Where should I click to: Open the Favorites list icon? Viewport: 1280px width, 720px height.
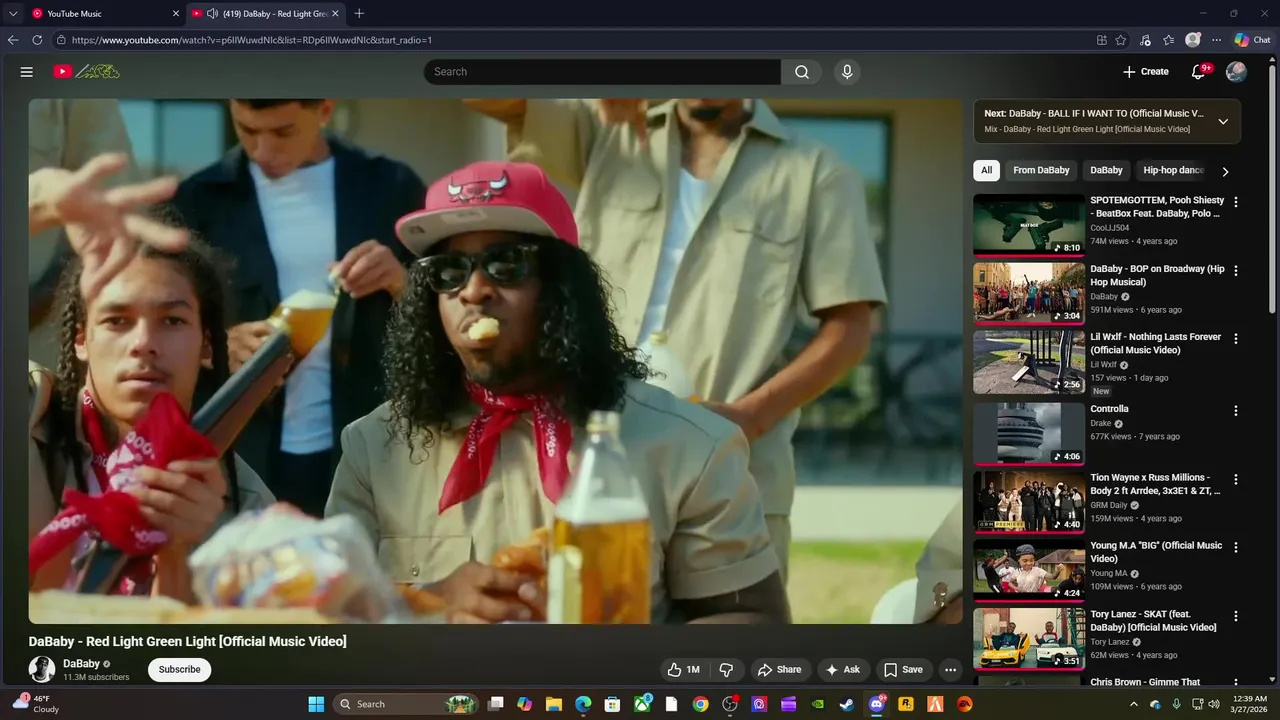(1168, 40)
